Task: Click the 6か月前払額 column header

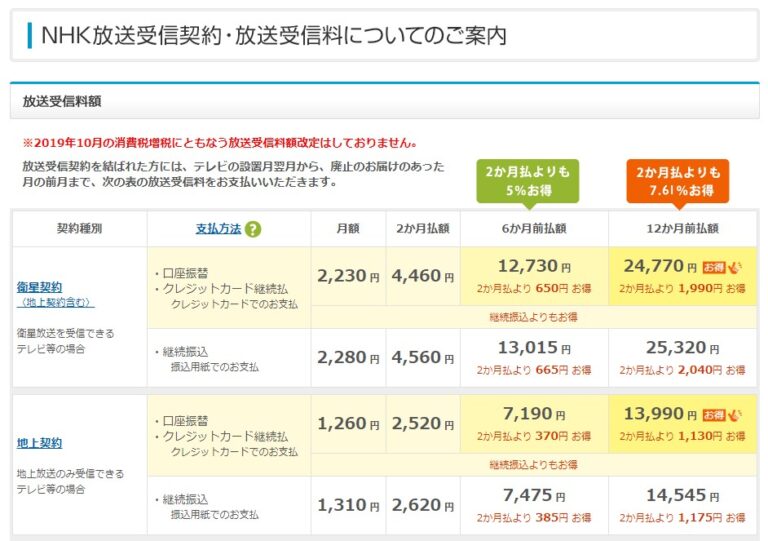Action: click(x=534, y=228)
